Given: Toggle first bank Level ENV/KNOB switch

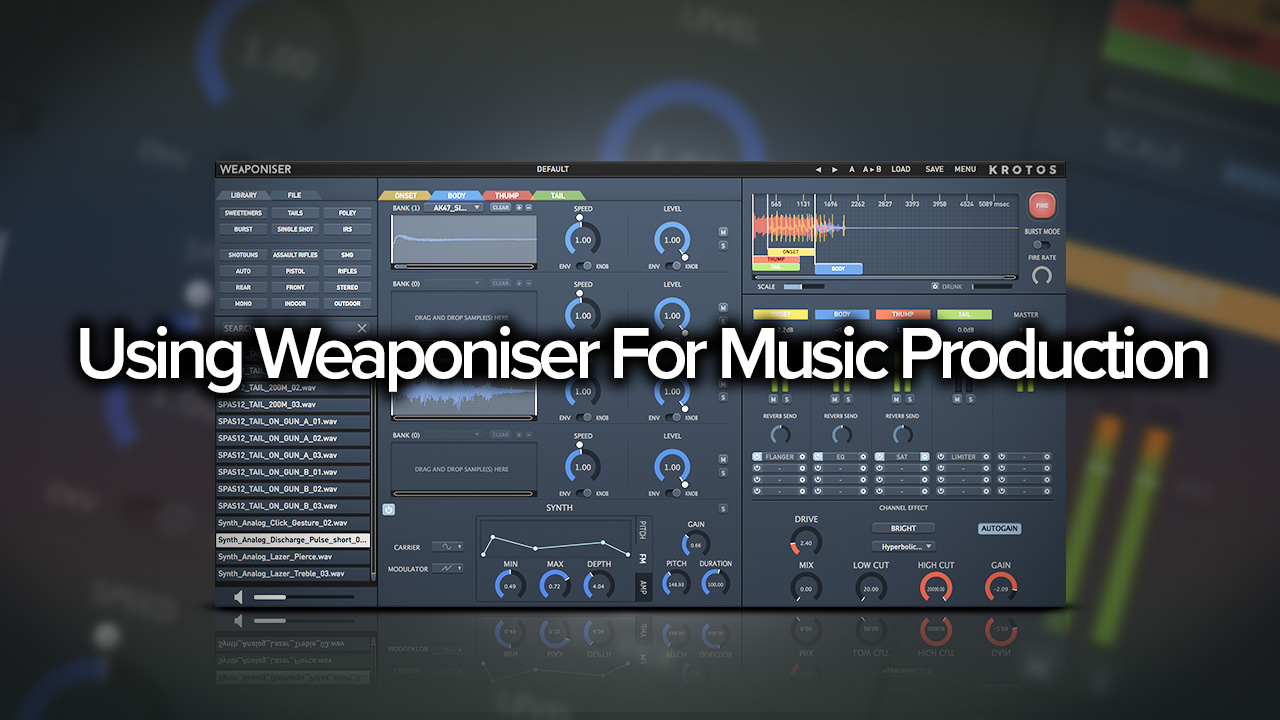Looking at the screenshot, I should [672, 267].
